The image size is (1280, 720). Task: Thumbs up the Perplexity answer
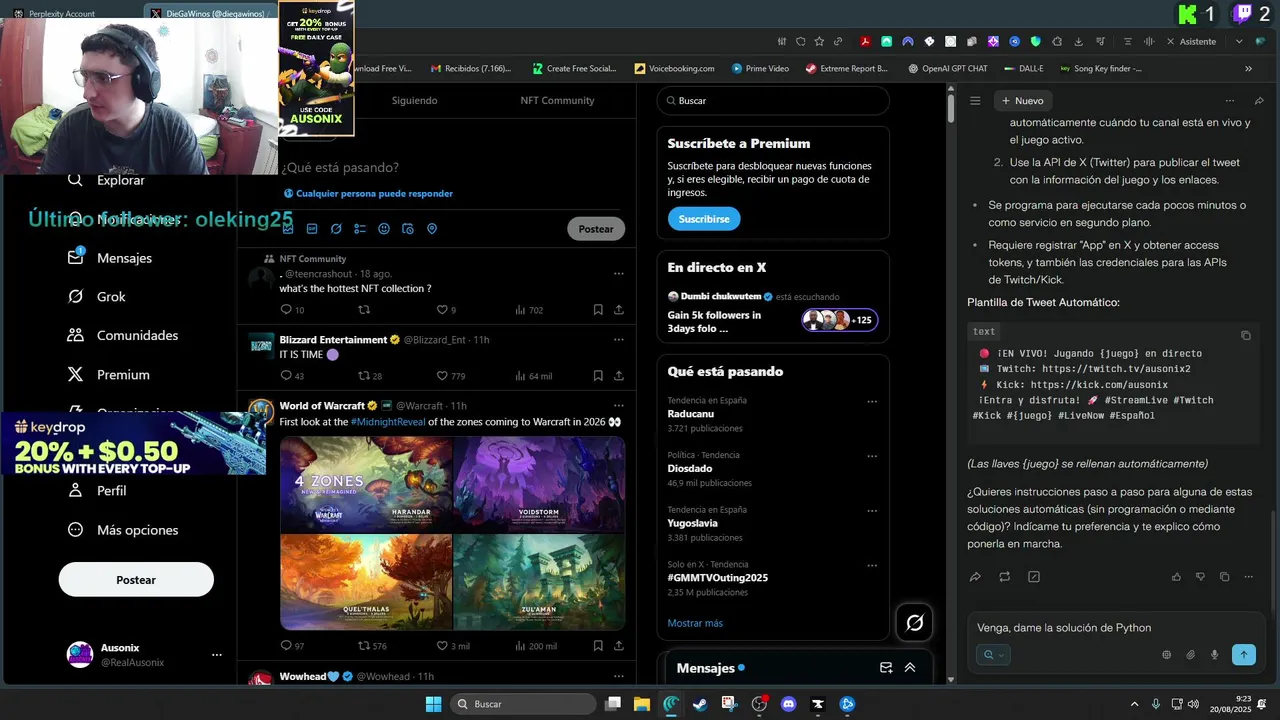click(1176, 577)
